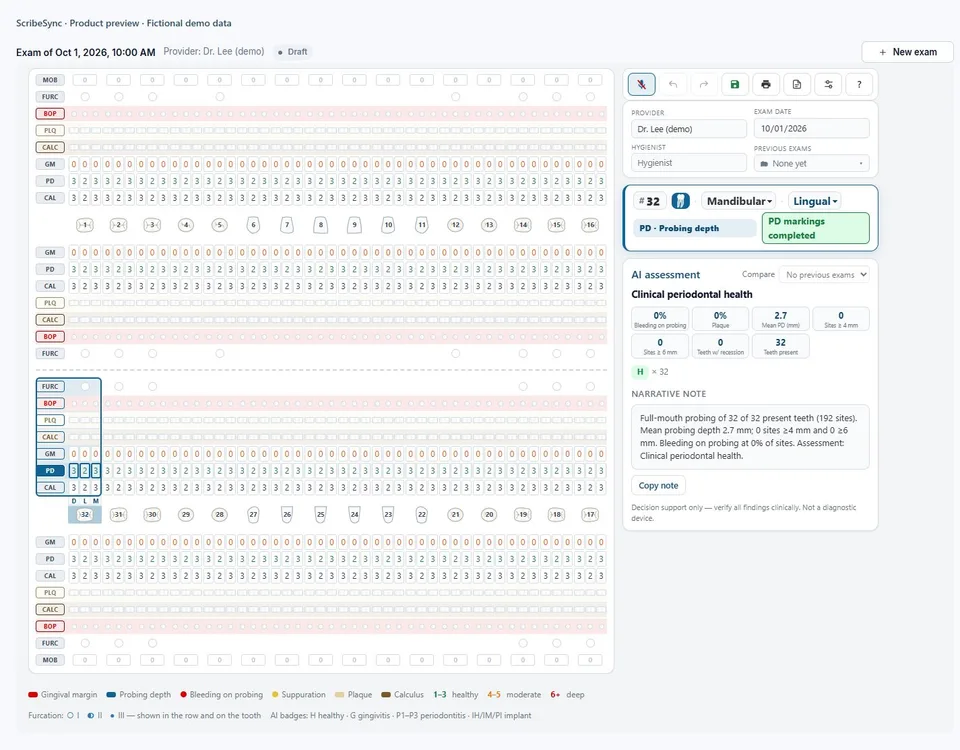
Task: Click the Exam Date field 10/01/2026
Action: click(x=811, y=129)
